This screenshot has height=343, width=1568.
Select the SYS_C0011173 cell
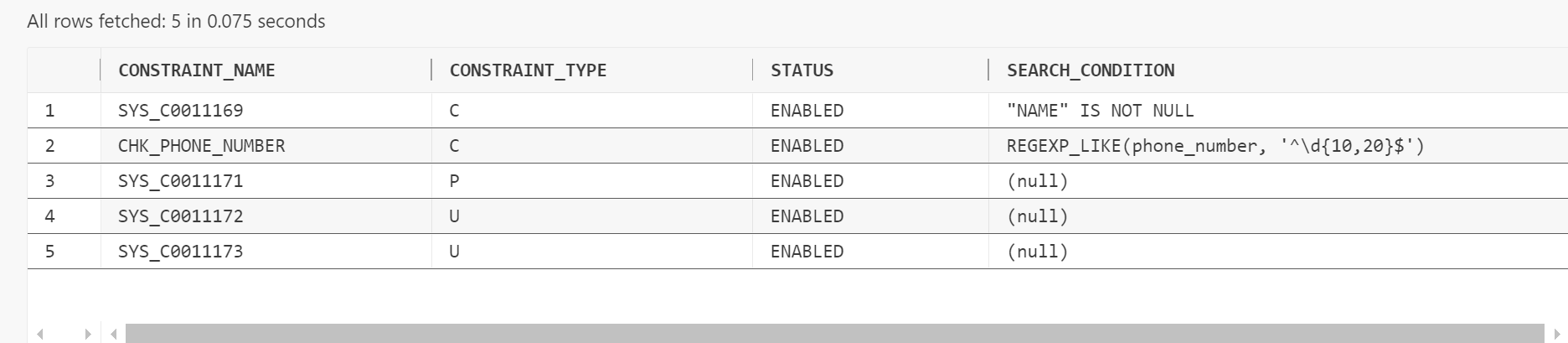266,252
